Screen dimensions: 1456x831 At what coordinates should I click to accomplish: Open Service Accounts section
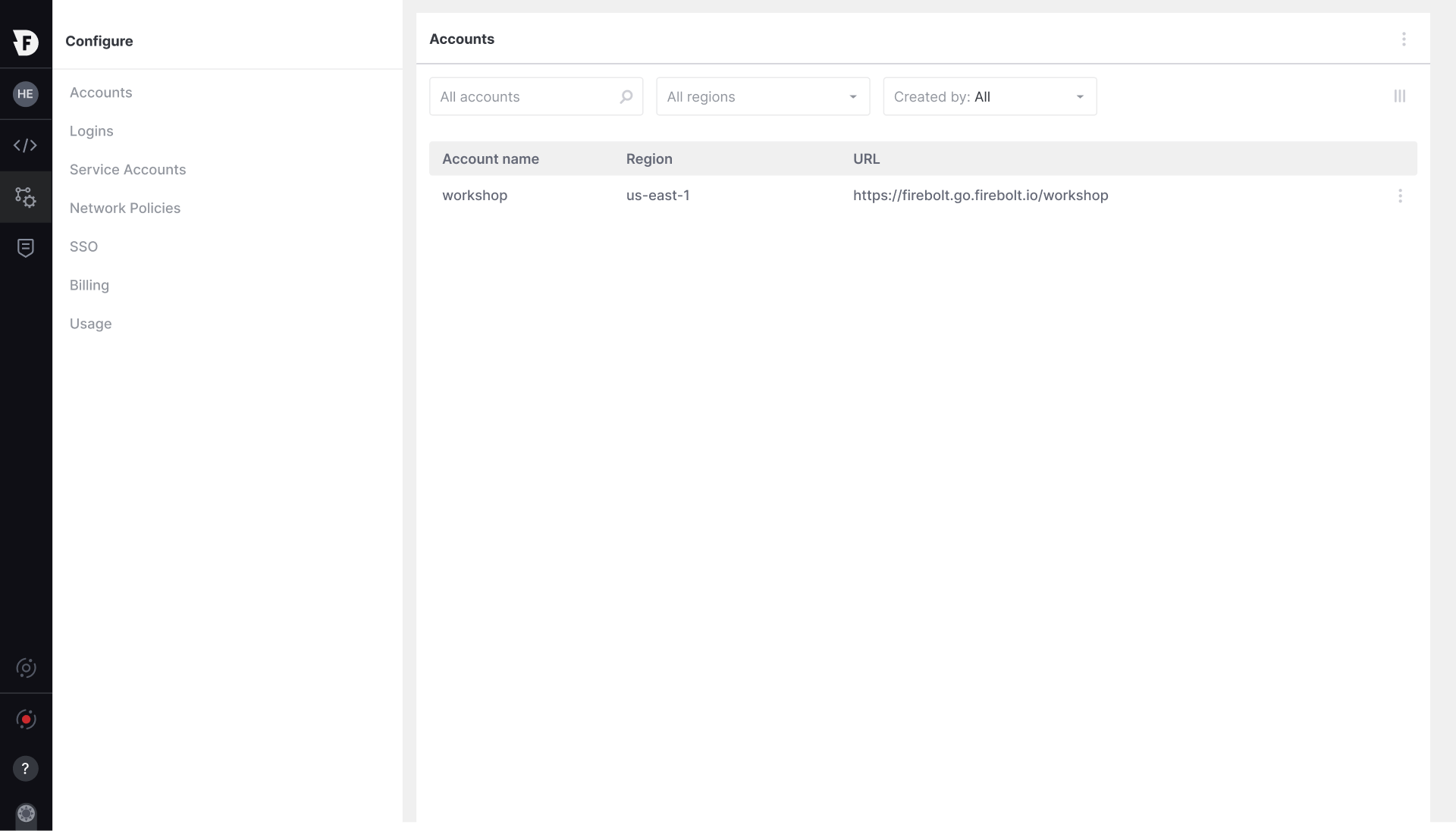pos(127,170)
